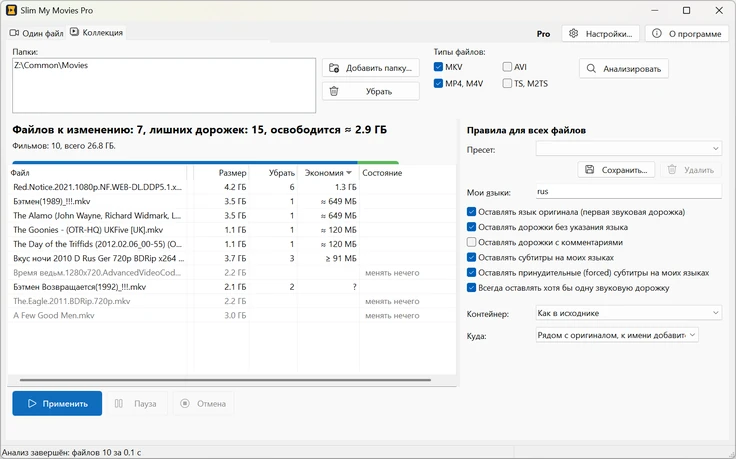
Task: Click the trash icon on Удалить button
Action: (x=672, y=169)
